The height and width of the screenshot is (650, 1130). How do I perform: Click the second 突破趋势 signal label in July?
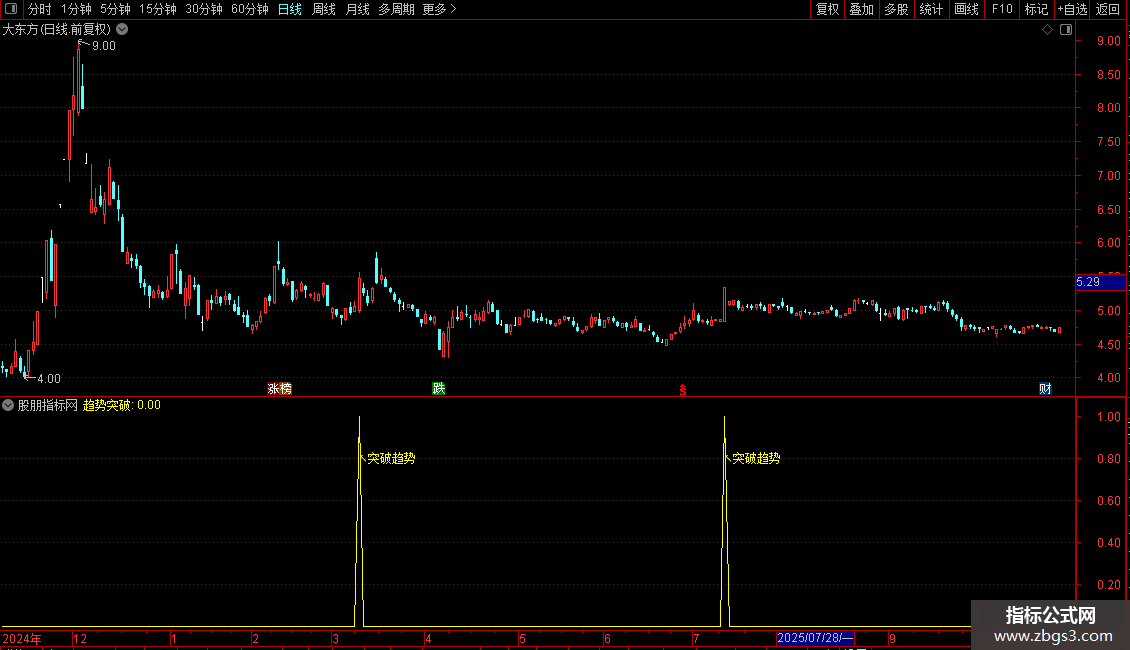756,458
